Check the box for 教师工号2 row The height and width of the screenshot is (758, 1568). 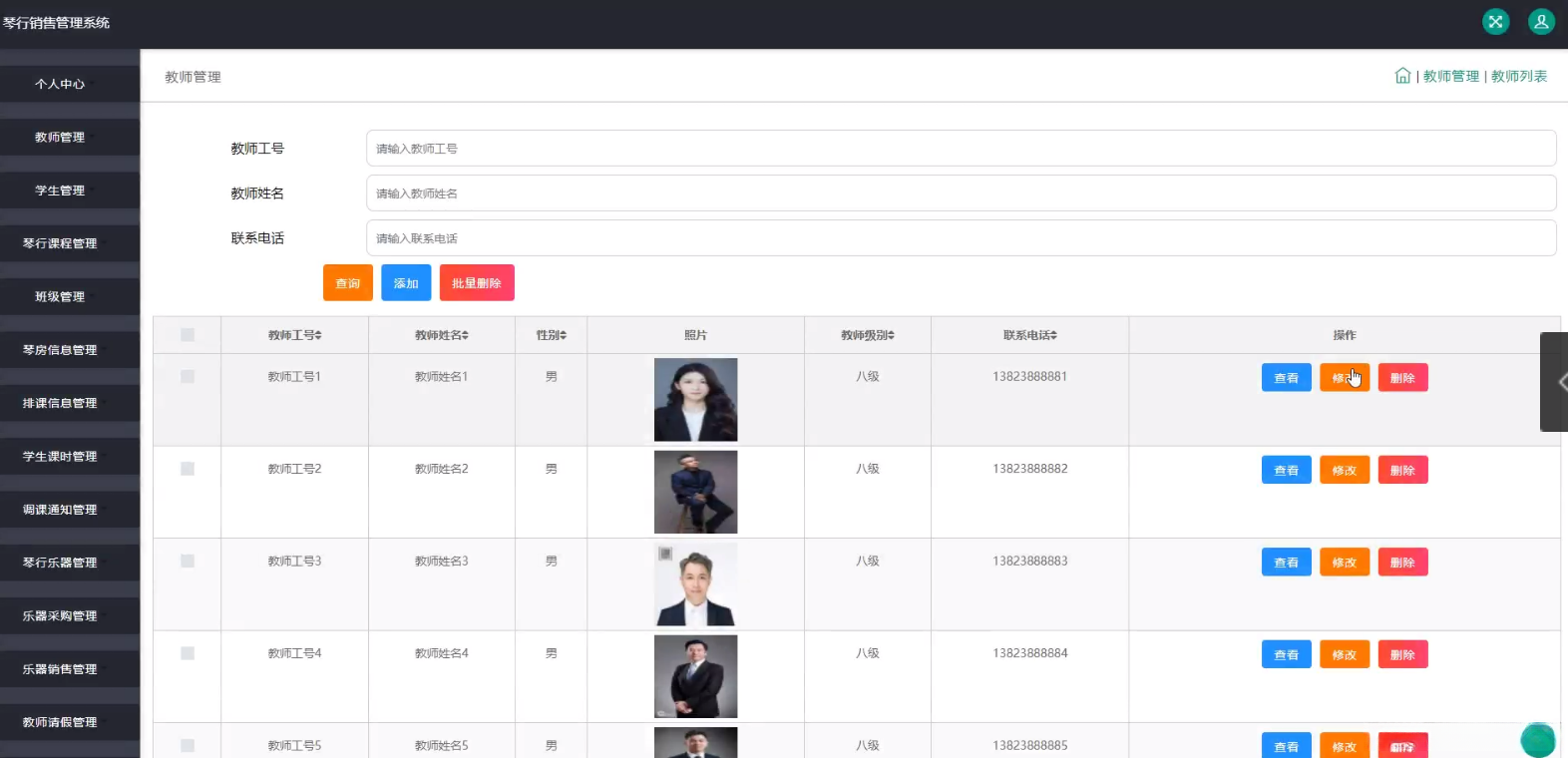pos(188,469)
